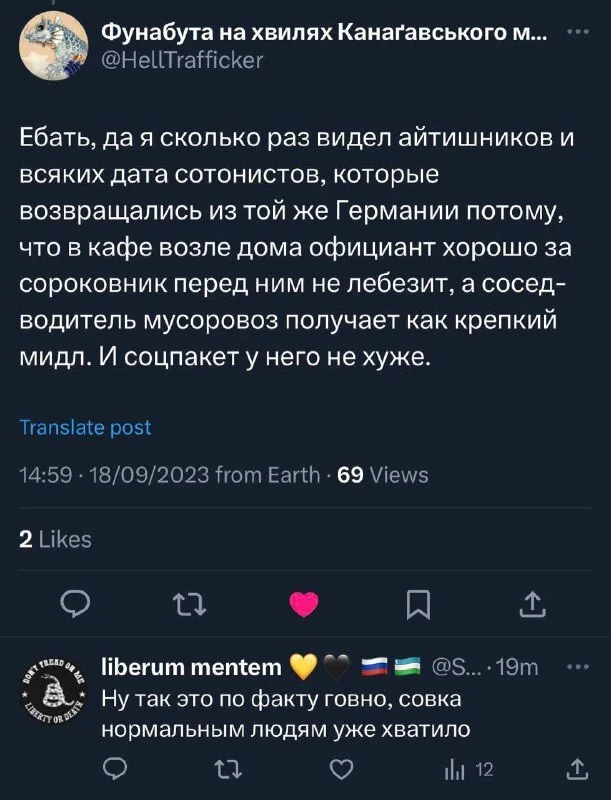Image resolution: width=611 pixels, height=800 pixels.
Task: Open the liberum mentem display name
Action: (191, 667)
